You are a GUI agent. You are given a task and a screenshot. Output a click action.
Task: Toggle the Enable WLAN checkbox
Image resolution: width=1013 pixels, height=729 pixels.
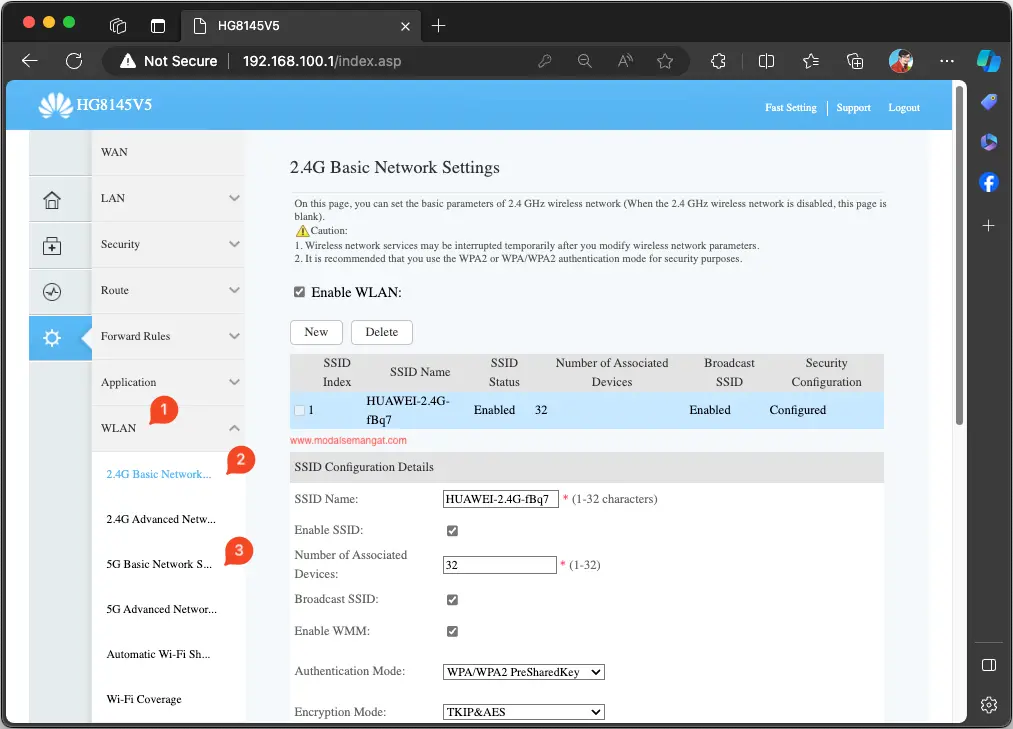(x=299, y=292)
